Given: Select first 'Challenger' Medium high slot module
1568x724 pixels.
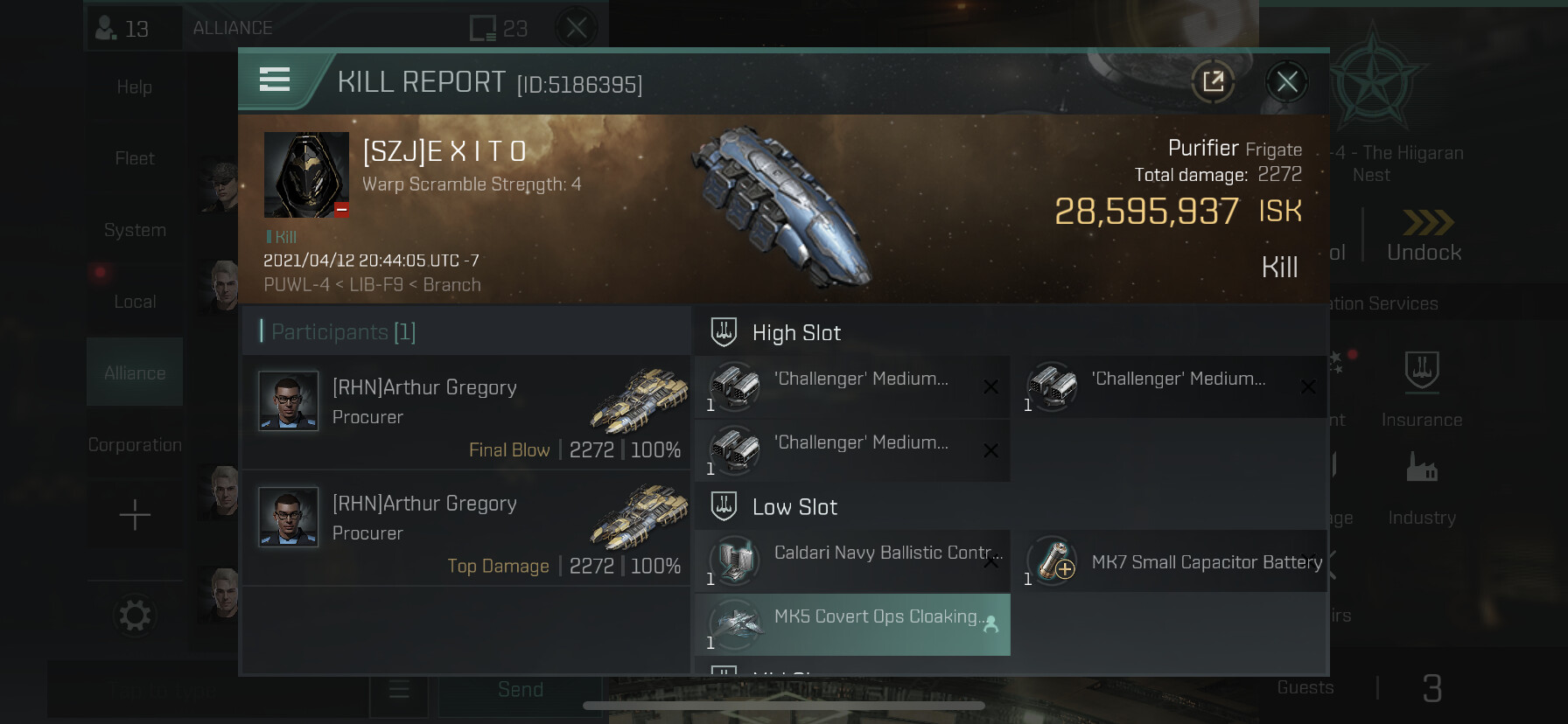Looking at the screenshot, I should click(852, 386).
